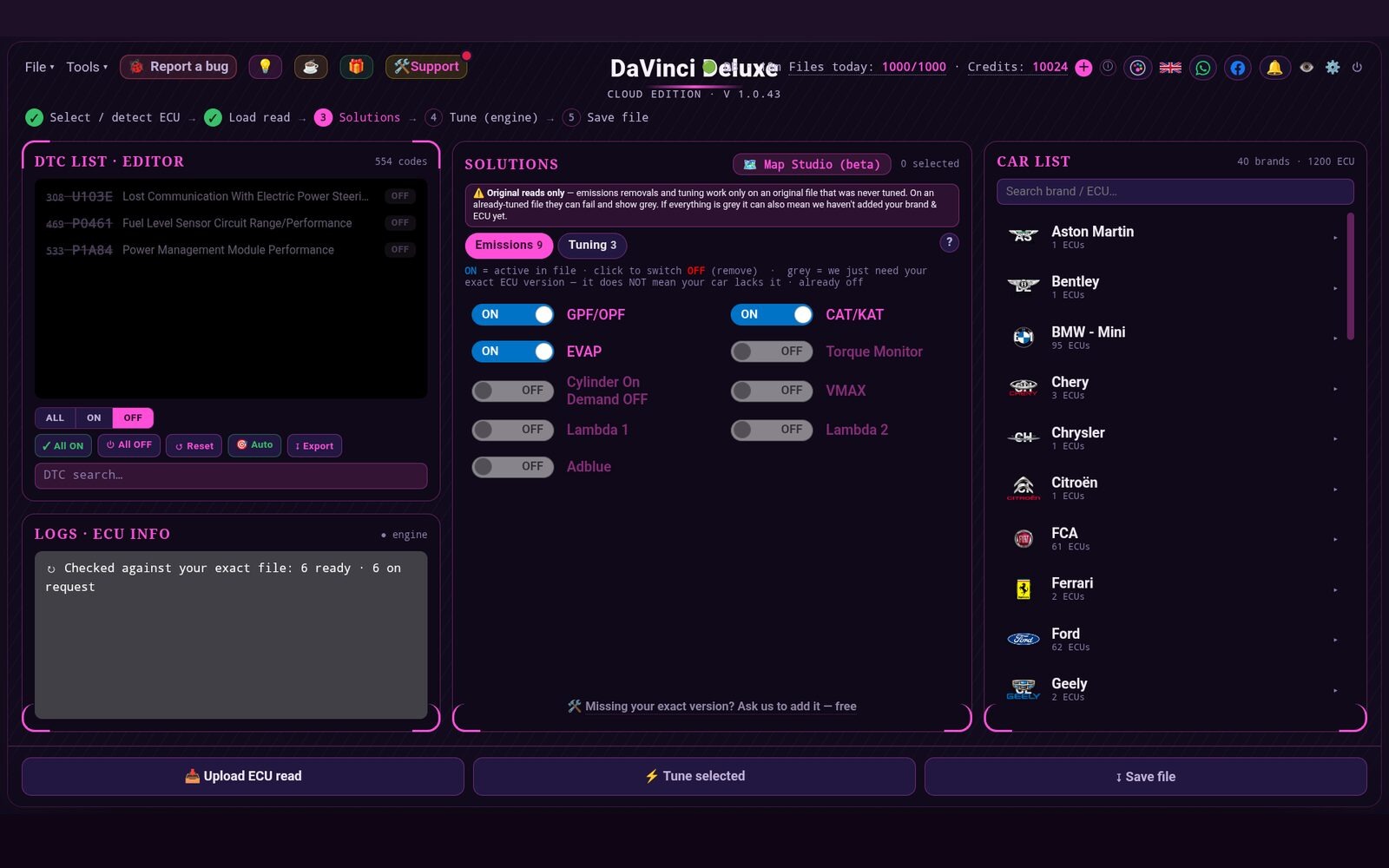1389x868 pixels.
Task: Click the Chery brand logo
Action: 1024,387
